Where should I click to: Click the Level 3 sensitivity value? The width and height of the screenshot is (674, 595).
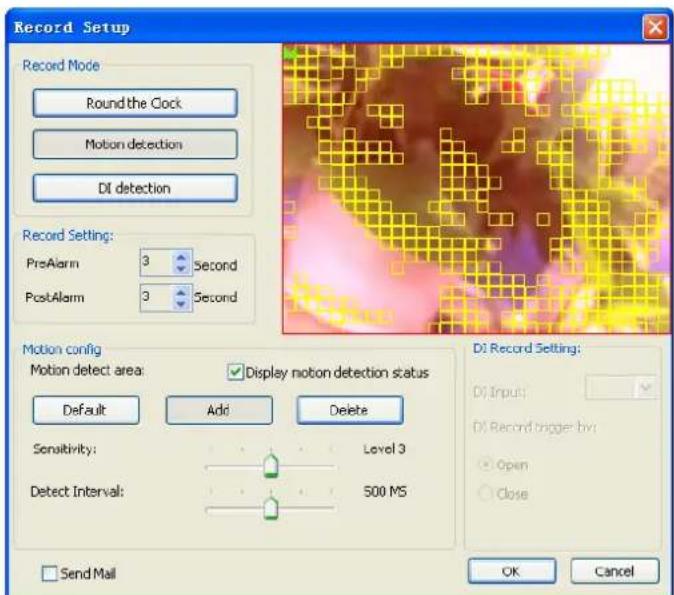click(384, 449)
